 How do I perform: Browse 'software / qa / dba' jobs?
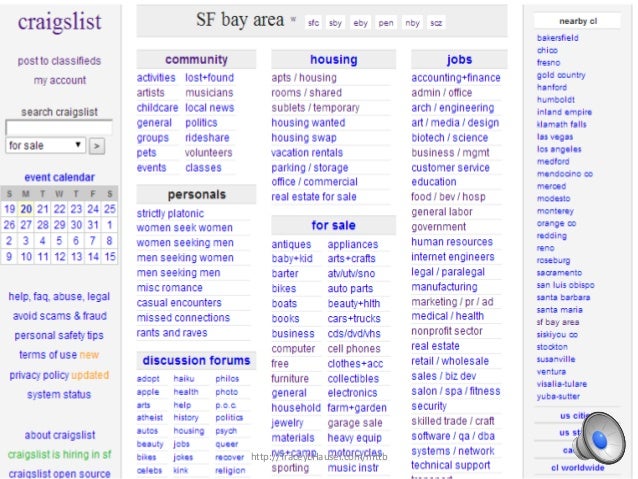(x=453, y=436)
